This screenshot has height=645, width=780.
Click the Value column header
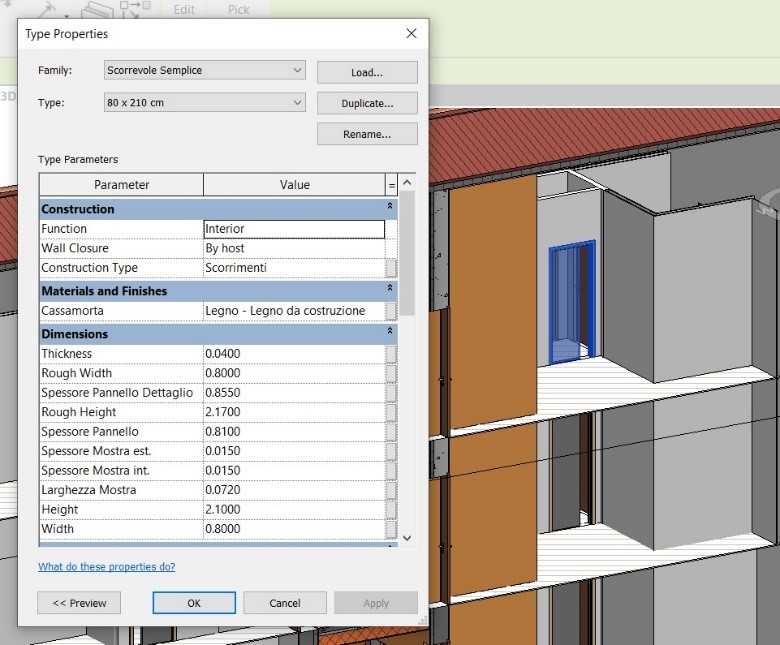coord(294,185)
